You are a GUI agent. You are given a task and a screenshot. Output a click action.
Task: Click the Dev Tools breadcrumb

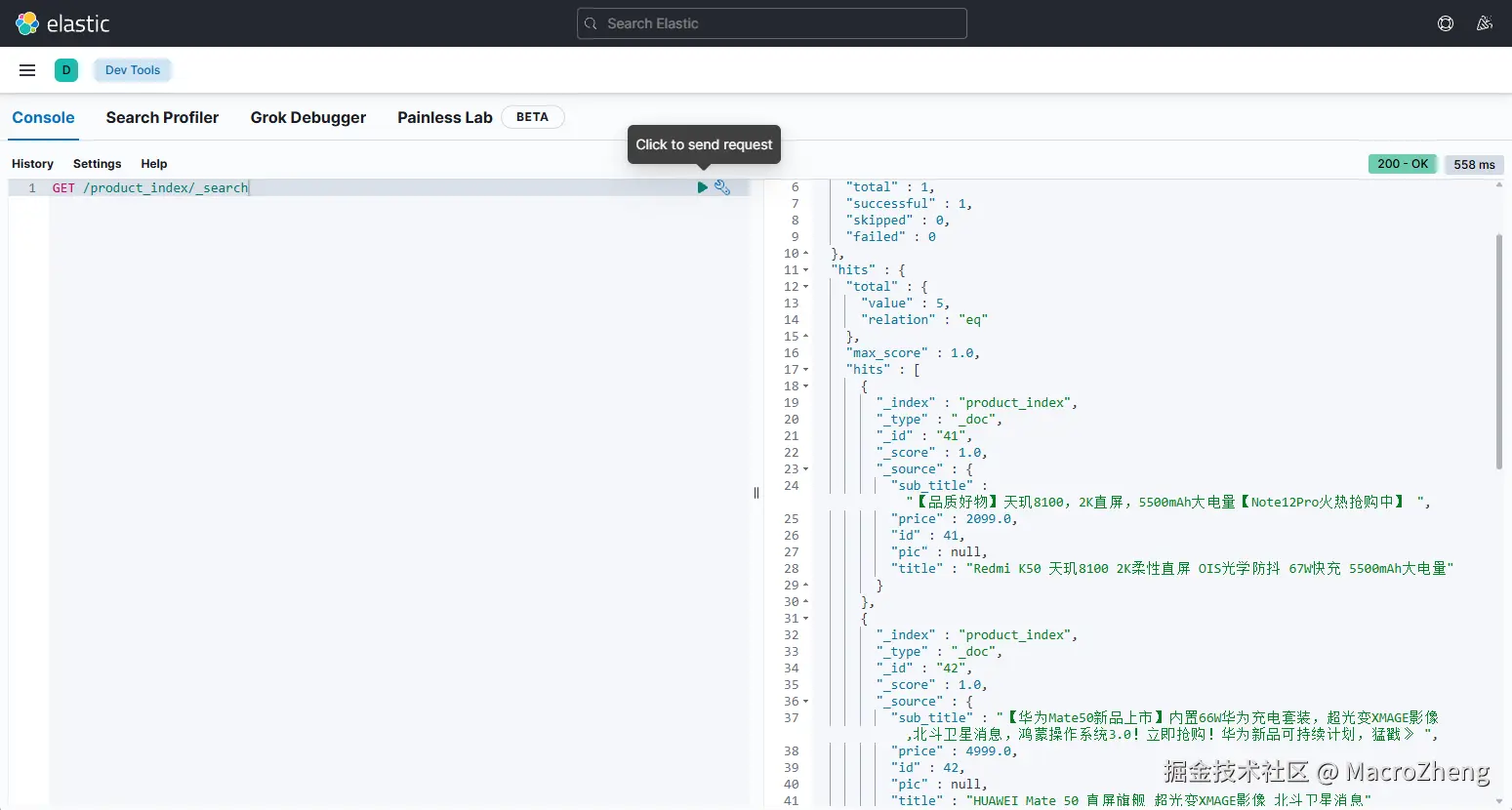[133, 70]
